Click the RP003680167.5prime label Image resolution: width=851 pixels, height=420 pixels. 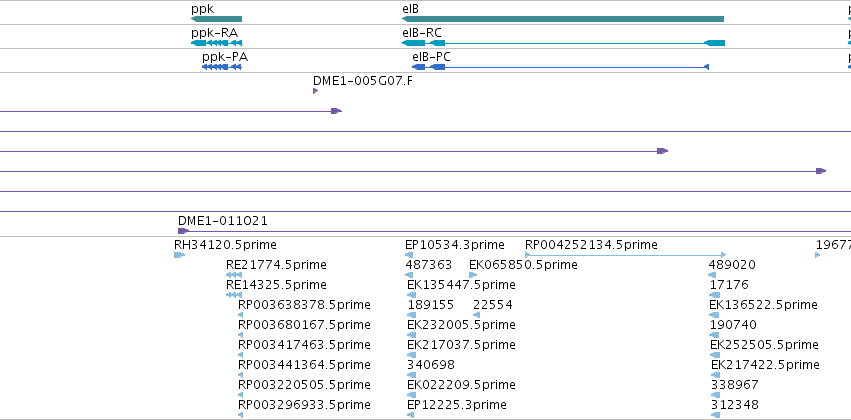tap(304, 325)
